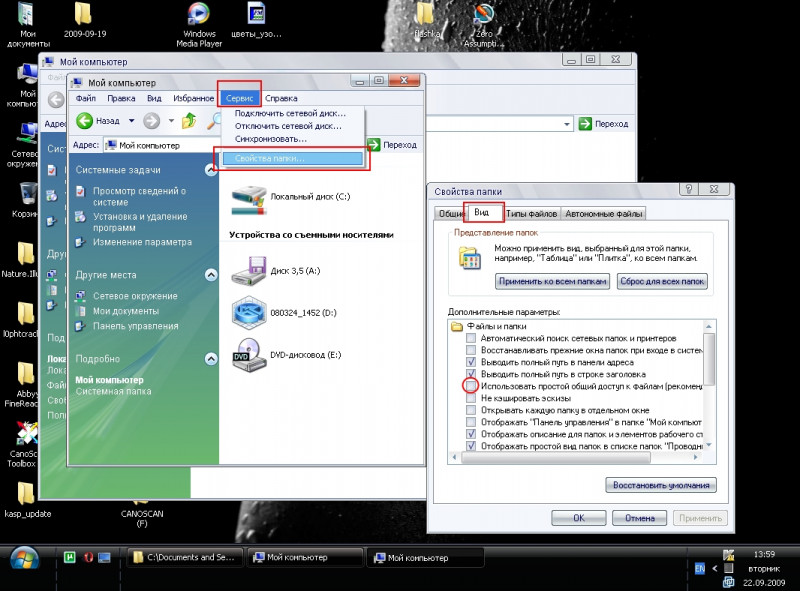
Task: Switch to the Типы файлов tab
Action: click(531, 214)
